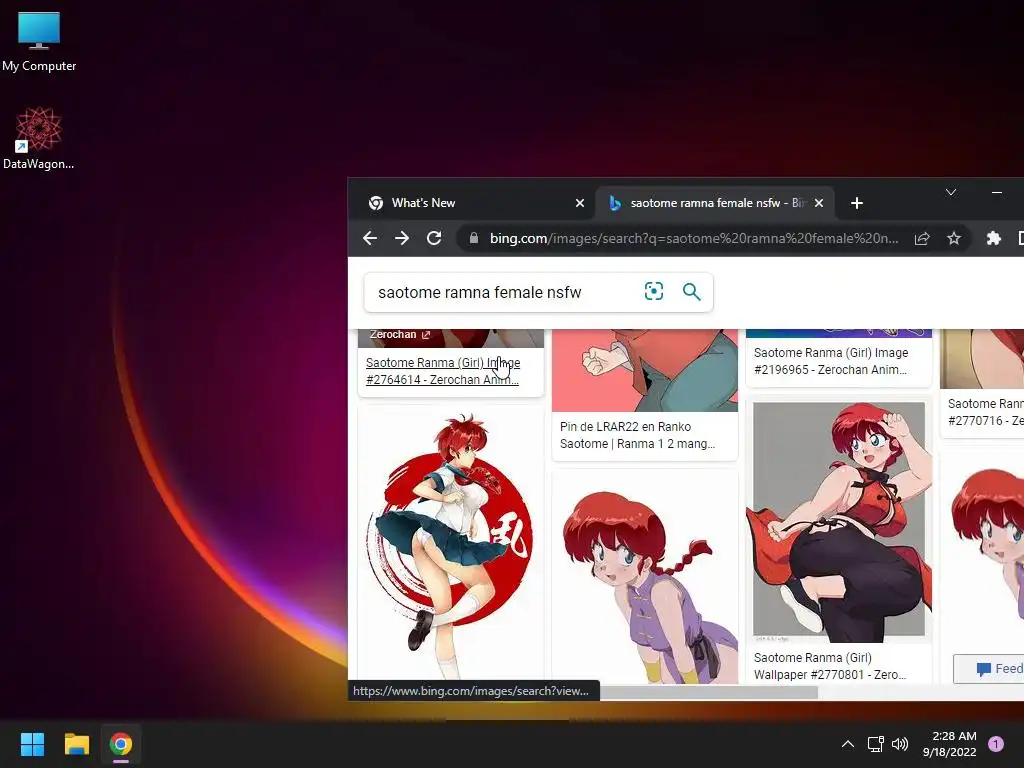Bookmark this tab with star icon
This screenshot has width=1024, height=768.
(x=954, y=239)
